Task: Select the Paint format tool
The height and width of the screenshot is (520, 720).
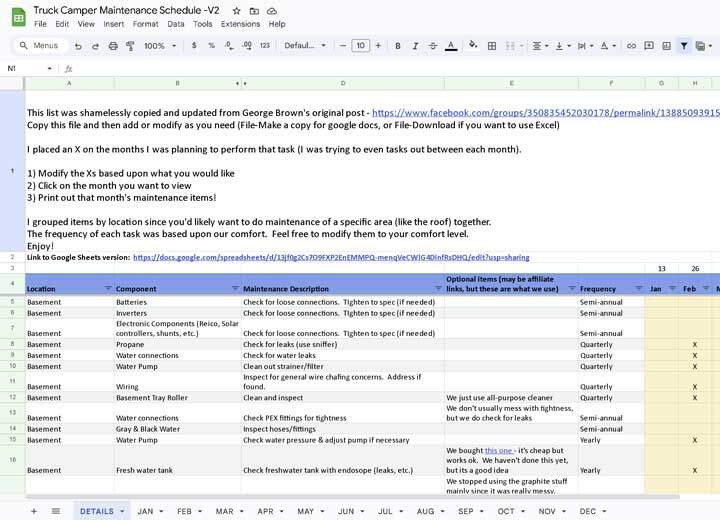Action: [130, 46]
